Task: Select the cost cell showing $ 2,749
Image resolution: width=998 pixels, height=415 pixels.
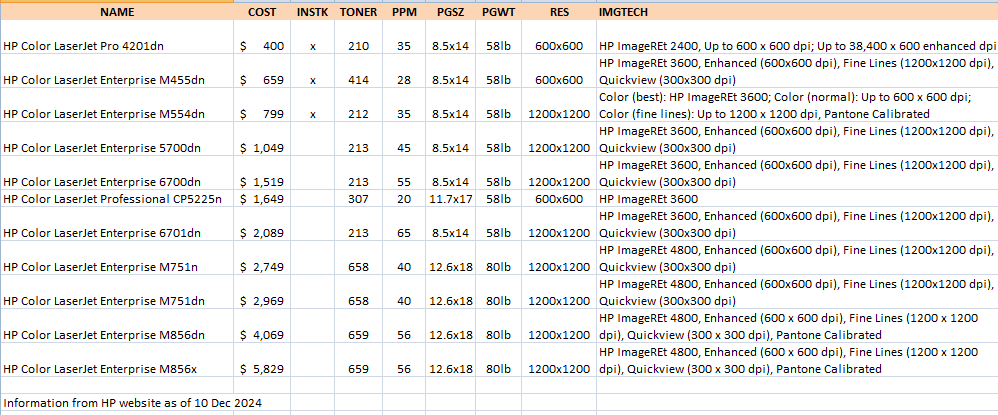Action: click(x=262, y=258)
